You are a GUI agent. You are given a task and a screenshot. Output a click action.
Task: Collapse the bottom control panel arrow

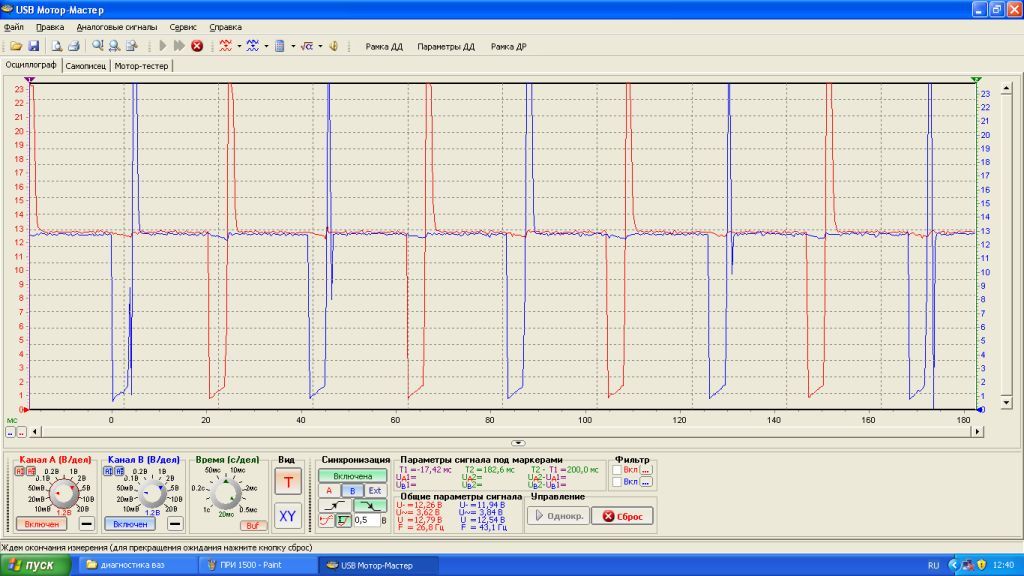(x=518, y=443)
